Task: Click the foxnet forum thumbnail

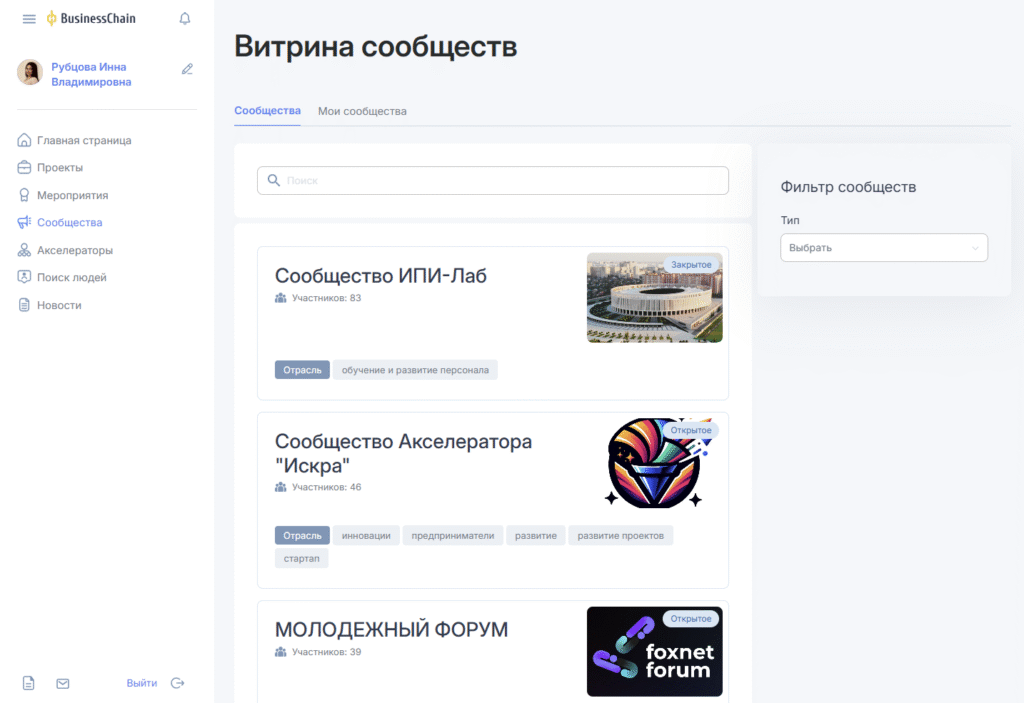Action: pos(654,652)
